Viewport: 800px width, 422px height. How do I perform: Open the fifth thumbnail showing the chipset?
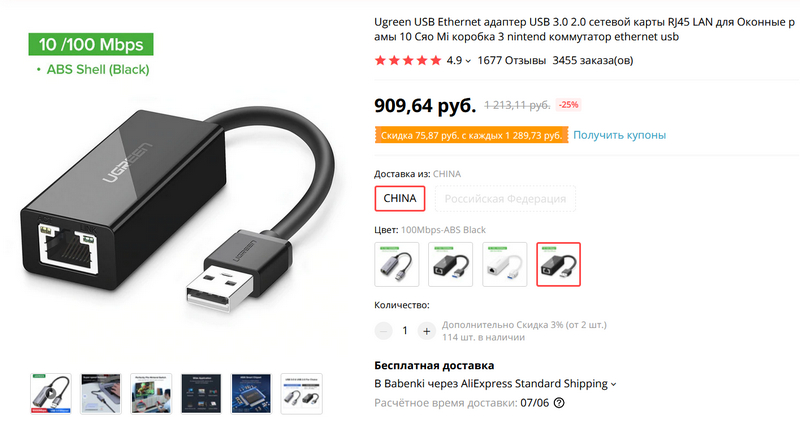pyautogui.click(x=251, y=394)
